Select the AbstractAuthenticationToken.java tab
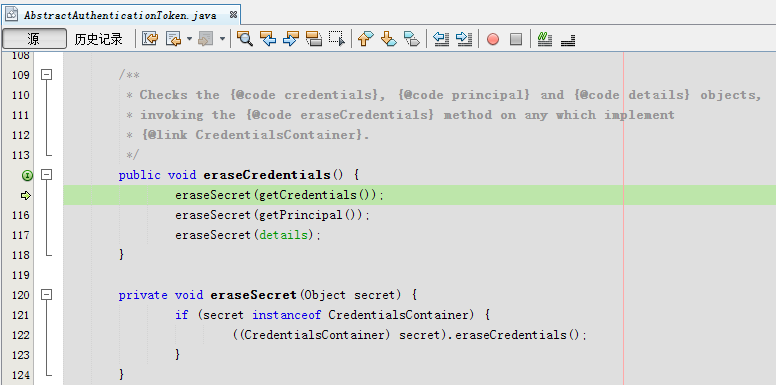The width and height of the screenshot is (776, 385). point(120,15)
